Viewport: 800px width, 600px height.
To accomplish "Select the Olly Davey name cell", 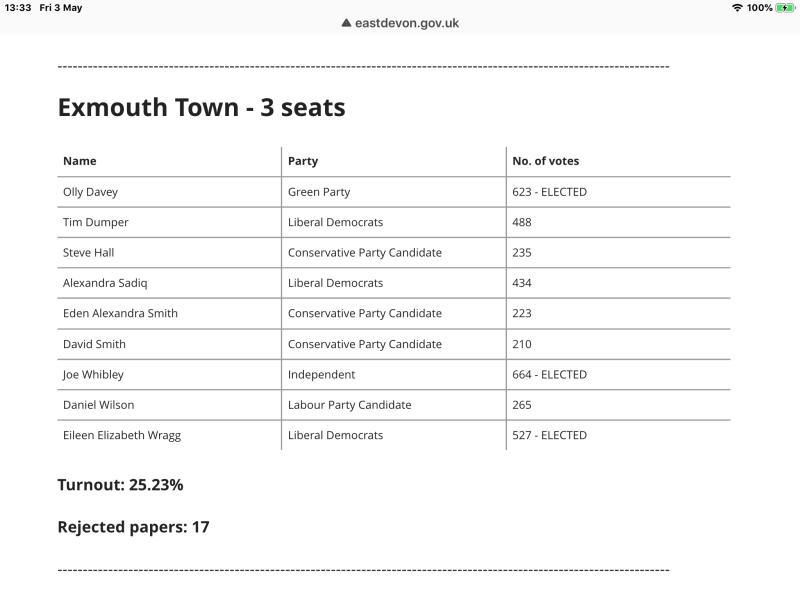I will pyautogui.click(x=90, y=192).
